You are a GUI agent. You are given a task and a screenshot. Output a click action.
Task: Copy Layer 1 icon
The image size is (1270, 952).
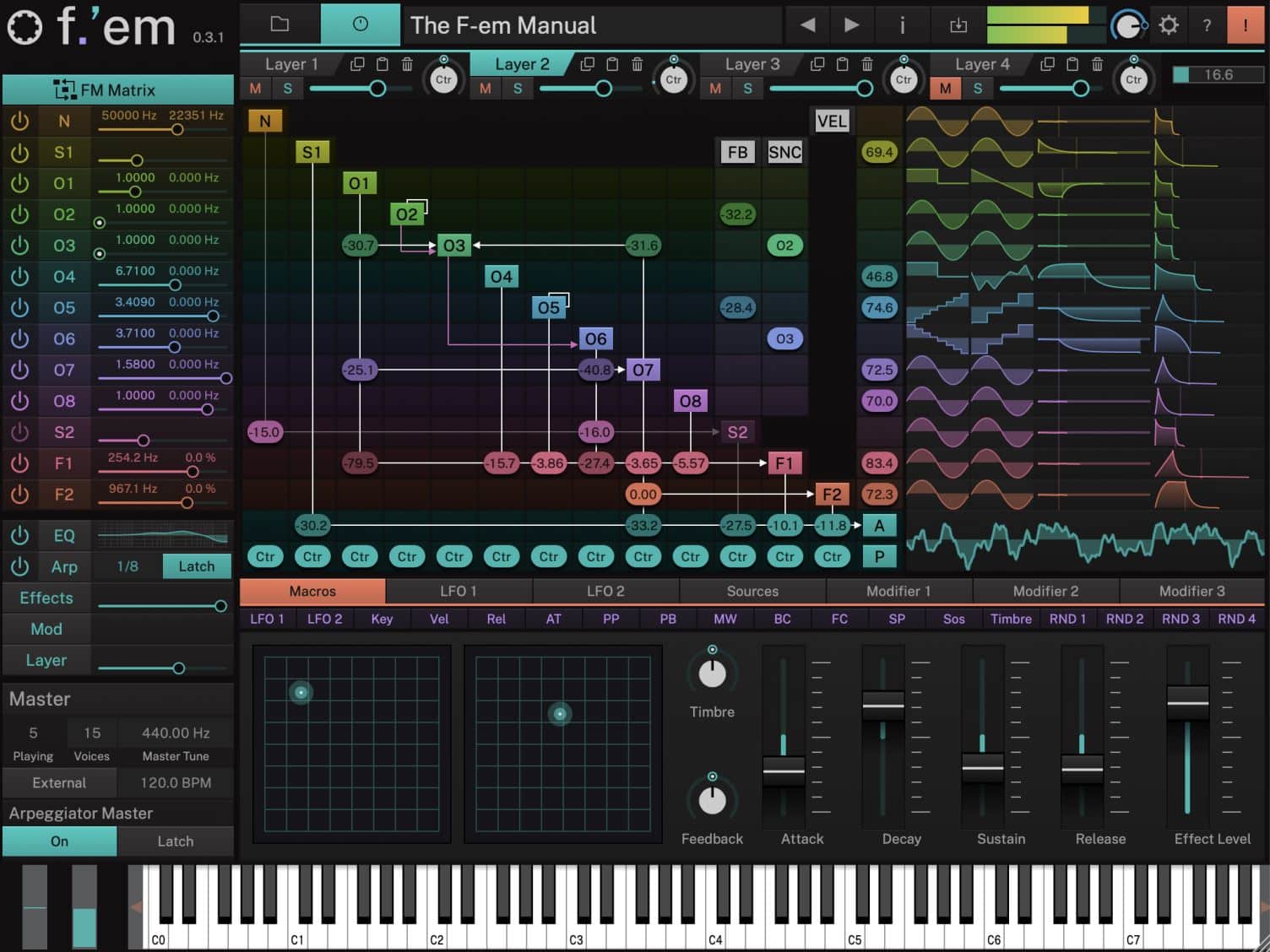tap(357, 64)
